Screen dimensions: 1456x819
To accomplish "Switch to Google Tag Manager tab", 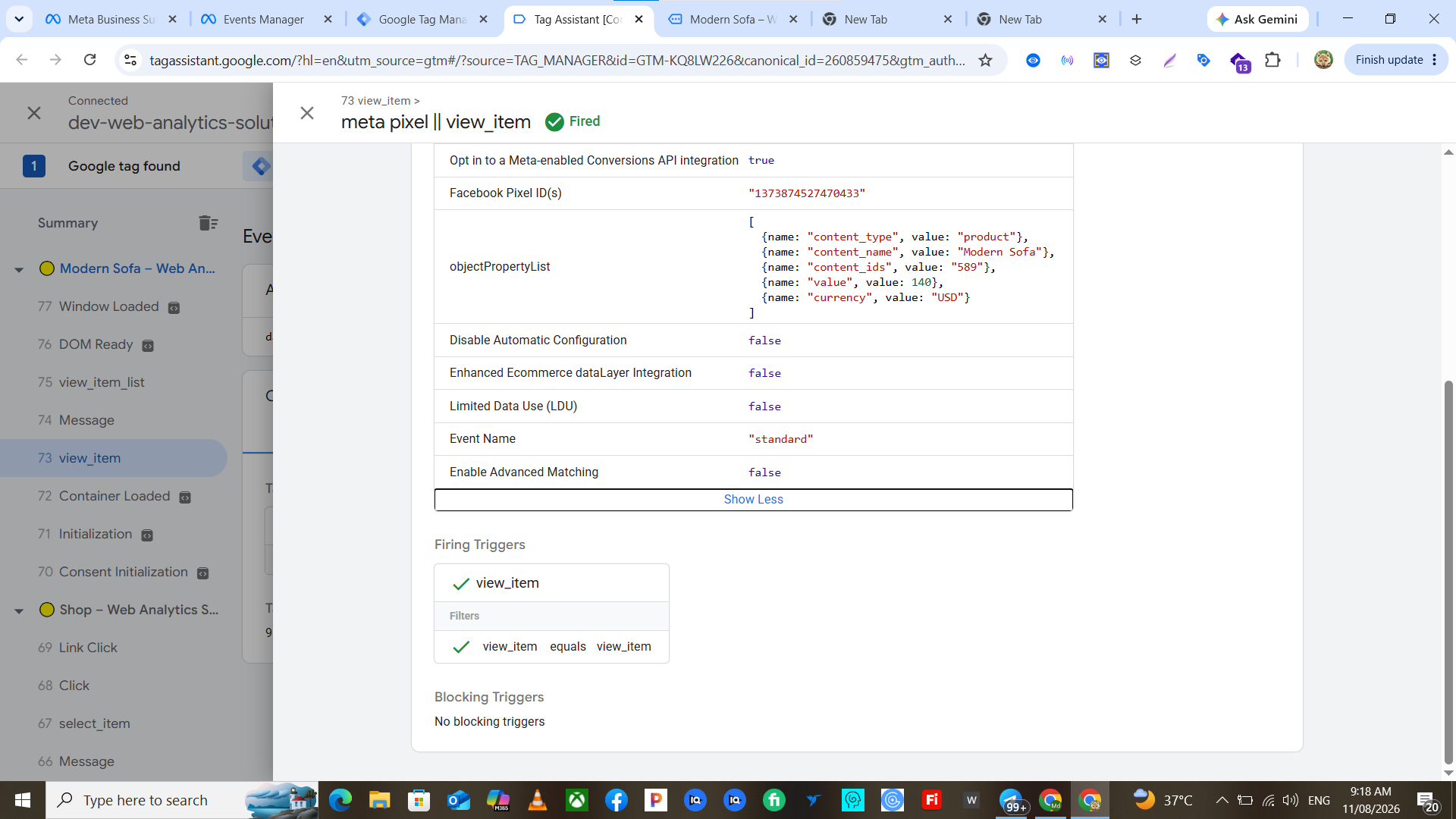I will (x=422, y=19).
